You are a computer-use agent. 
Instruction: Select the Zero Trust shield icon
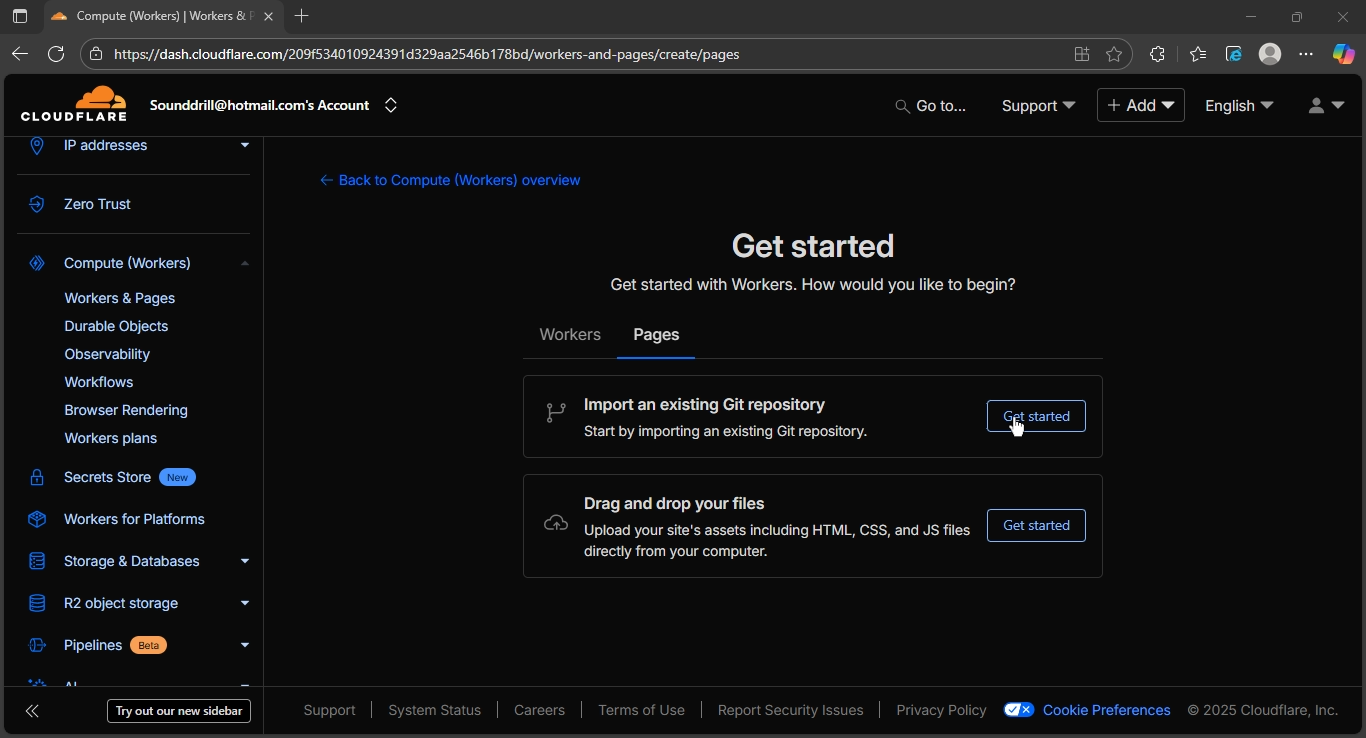click(x=37, y=204)
